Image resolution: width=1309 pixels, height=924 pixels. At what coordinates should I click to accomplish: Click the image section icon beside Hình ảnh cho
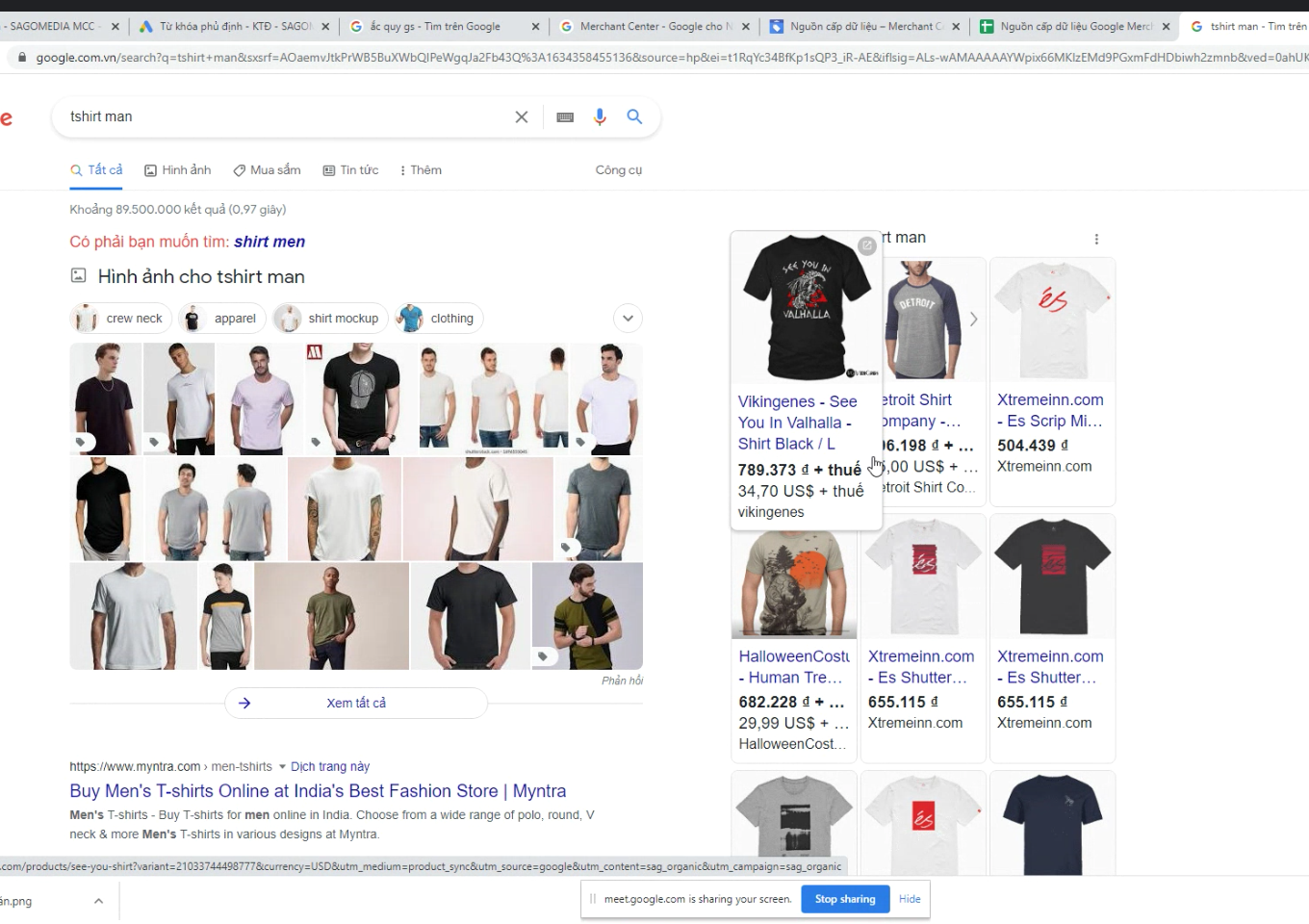point(79,275)
